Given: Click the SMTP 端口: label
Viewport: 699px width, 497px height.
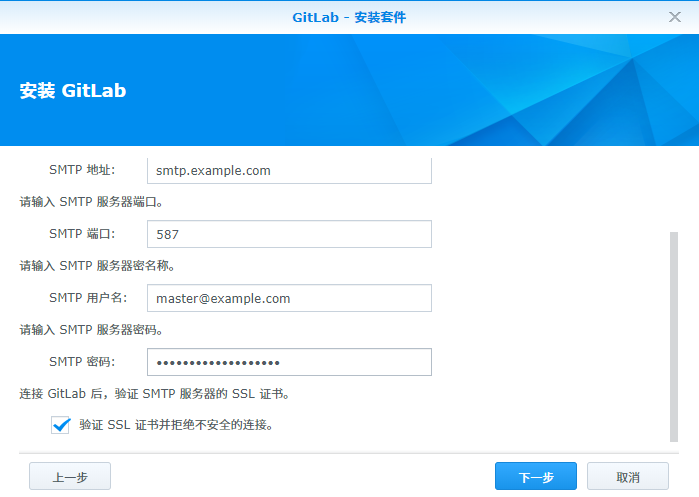Looking at the screenshot, I should [82, 234].
